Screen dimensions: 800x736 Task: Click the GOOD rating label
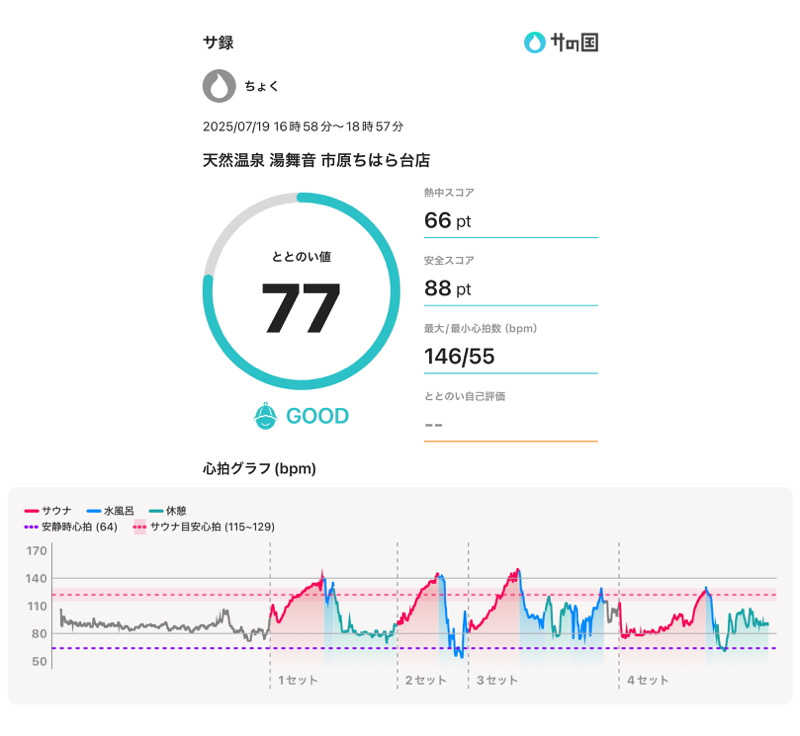317,416
